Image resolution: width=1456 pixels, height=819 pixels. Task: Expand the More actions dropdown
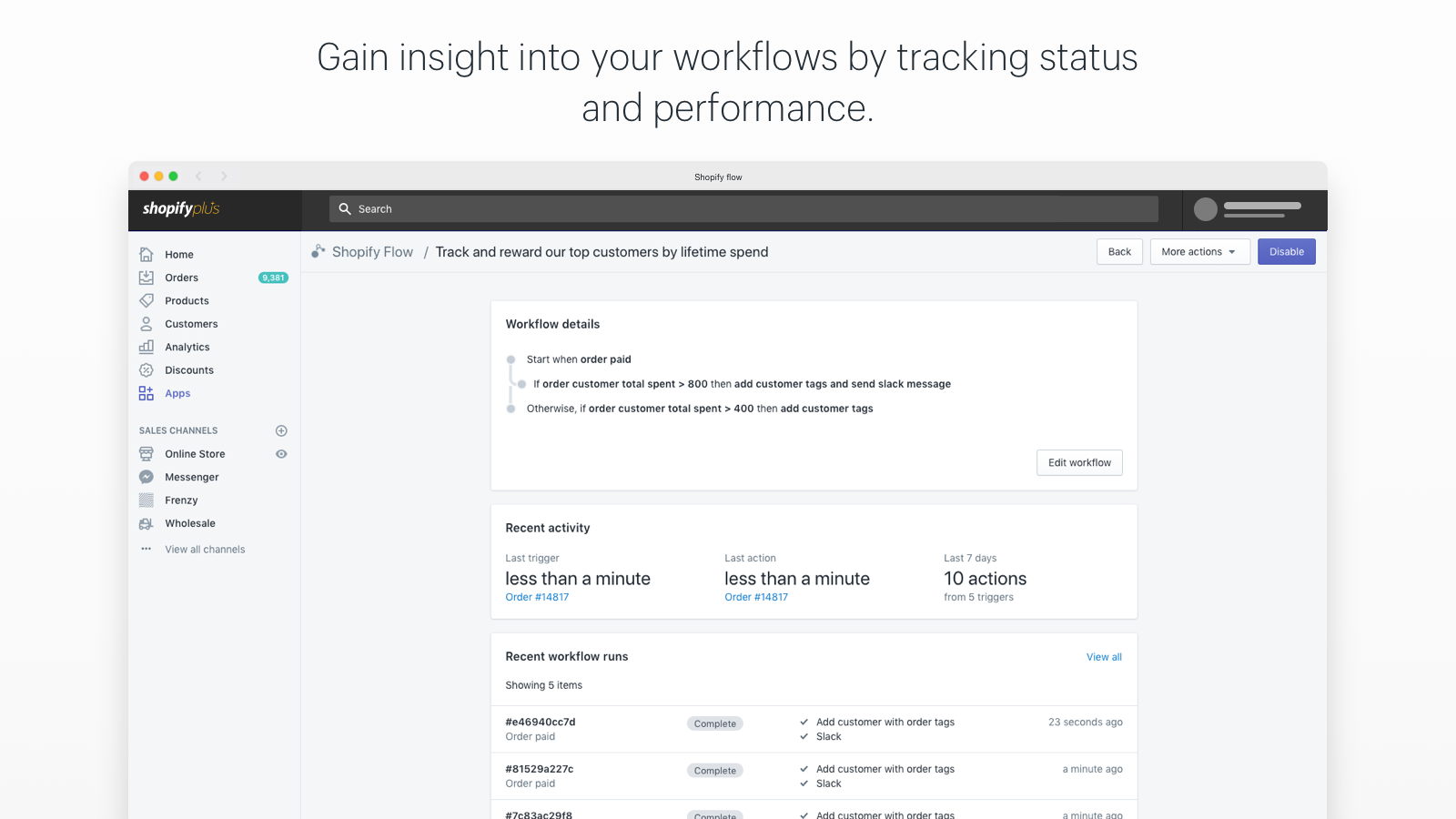(1198, 252)
